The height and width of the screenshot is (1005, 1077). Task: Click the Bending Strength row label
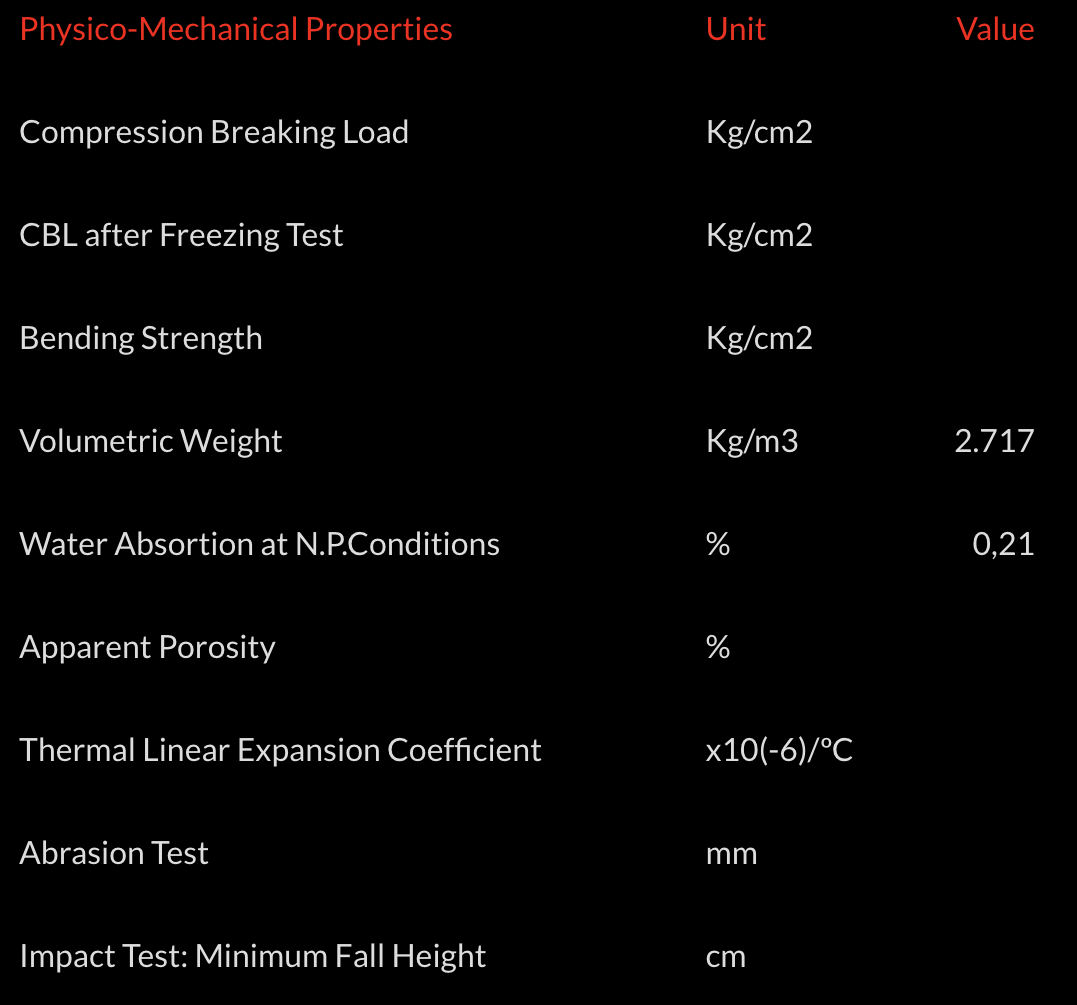pos(141,338)
